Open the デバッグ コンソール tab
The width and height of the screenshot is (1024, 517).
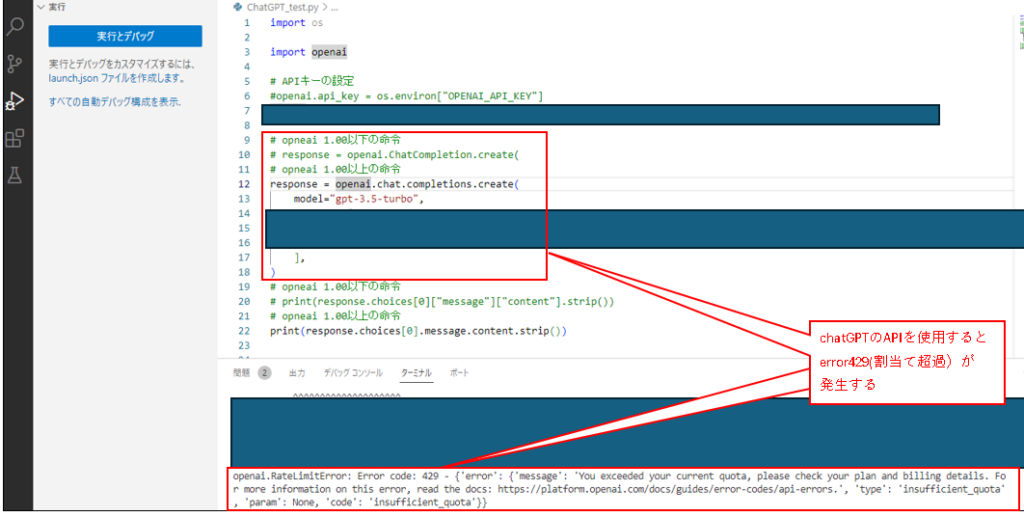(x=352, y=373)
